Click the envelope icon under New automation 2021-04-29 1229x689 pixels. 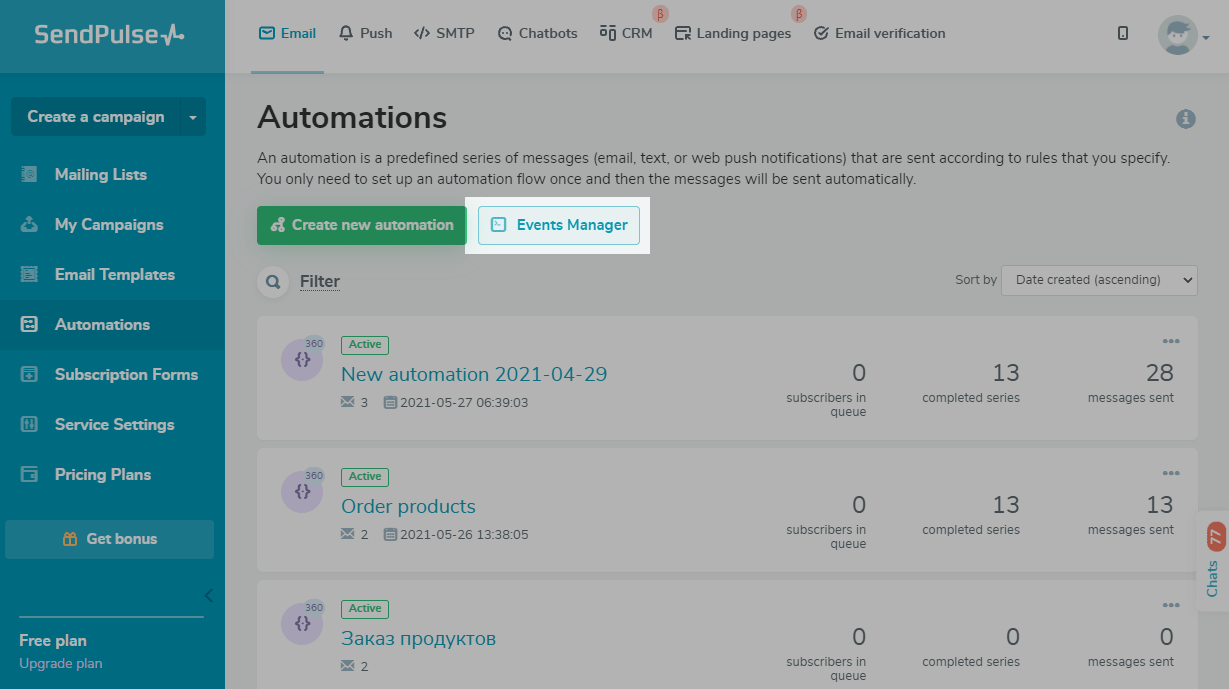348,403
